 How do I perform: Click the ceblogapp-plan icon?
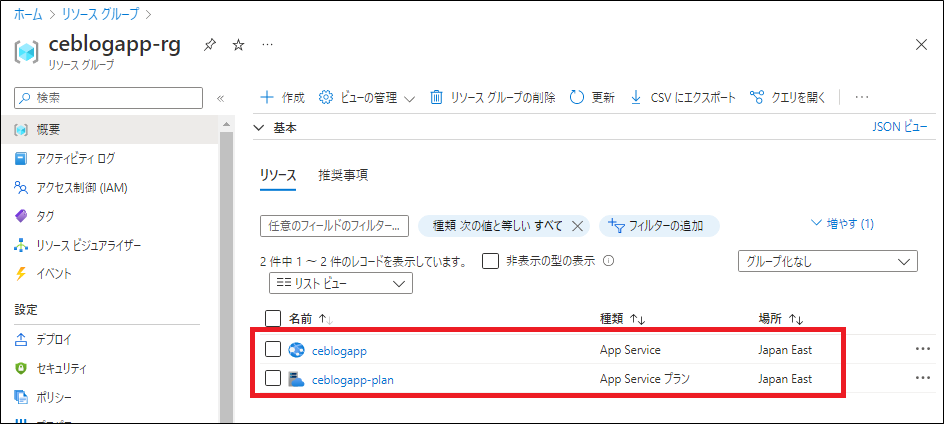pos(296,379)
